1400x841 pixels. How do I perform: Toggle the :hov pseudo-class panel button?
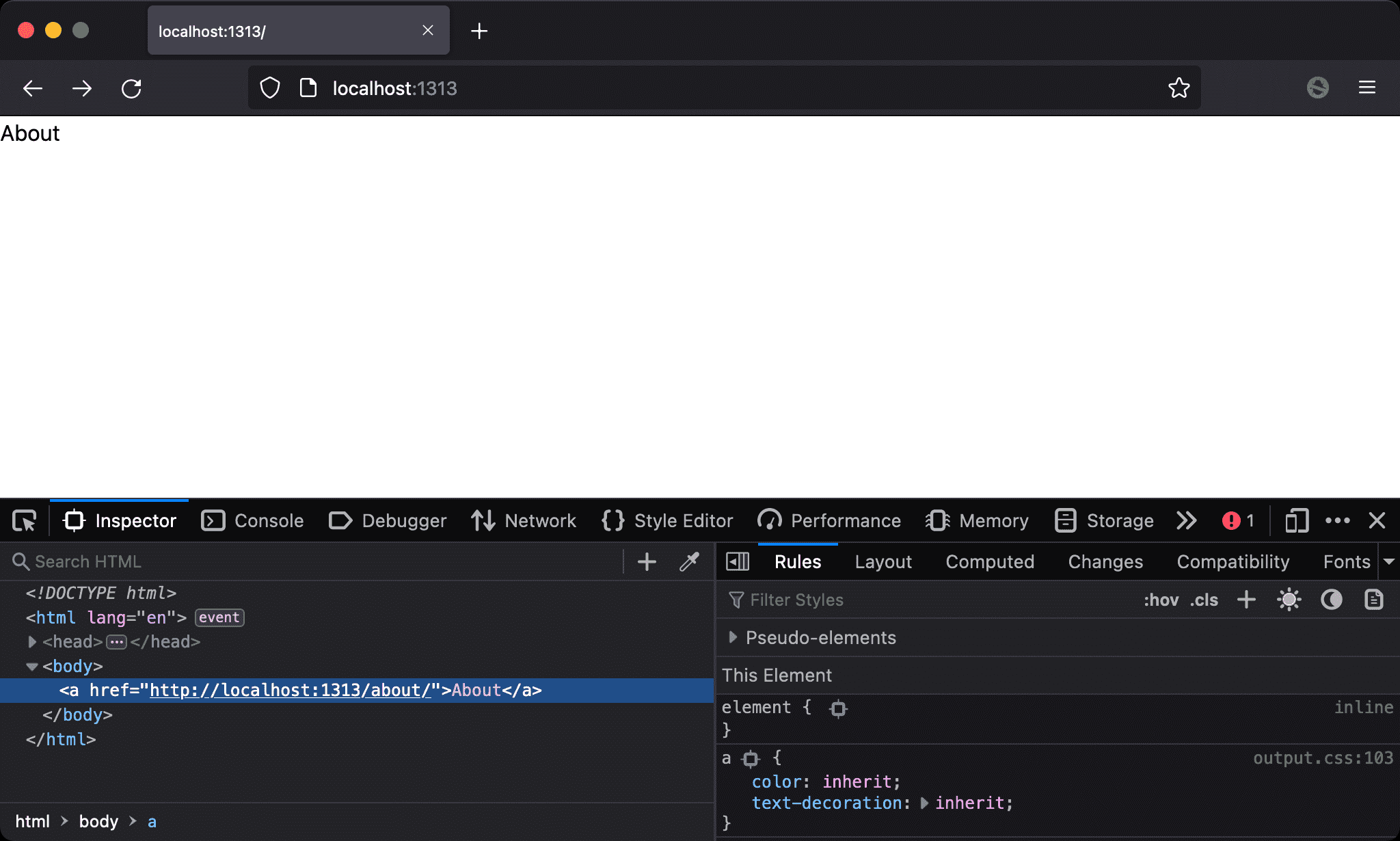(1161, 600)
